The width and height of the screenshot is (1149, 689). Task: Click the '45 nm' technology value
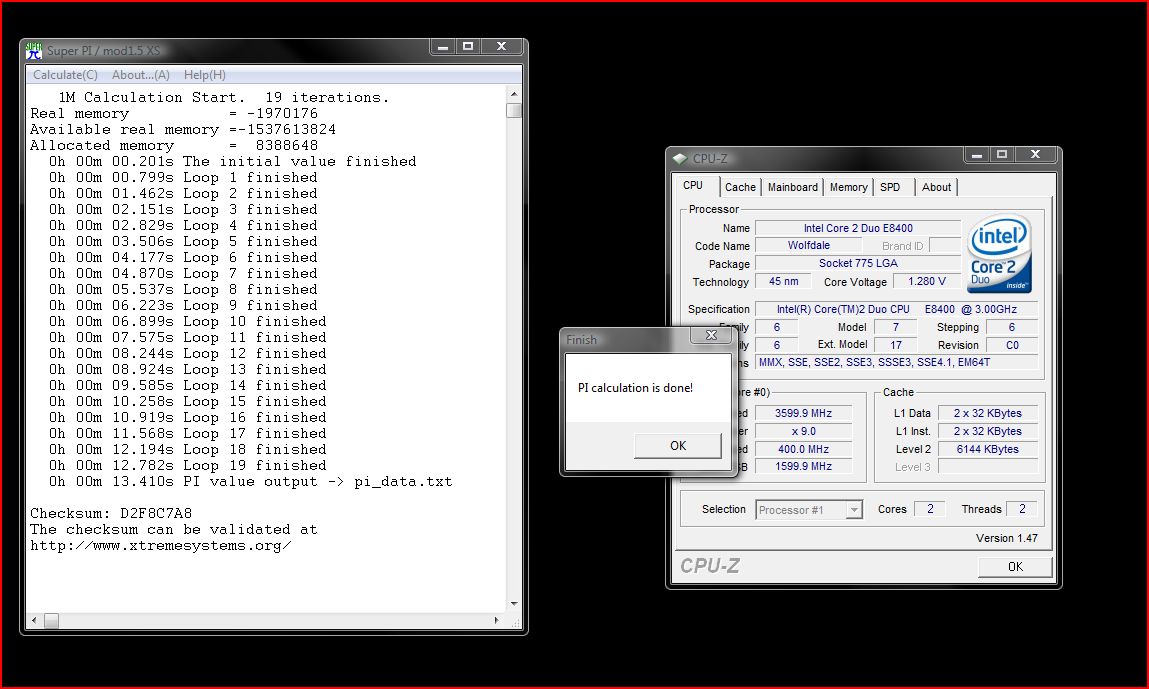pyautogui.click(x=783, y=281)
